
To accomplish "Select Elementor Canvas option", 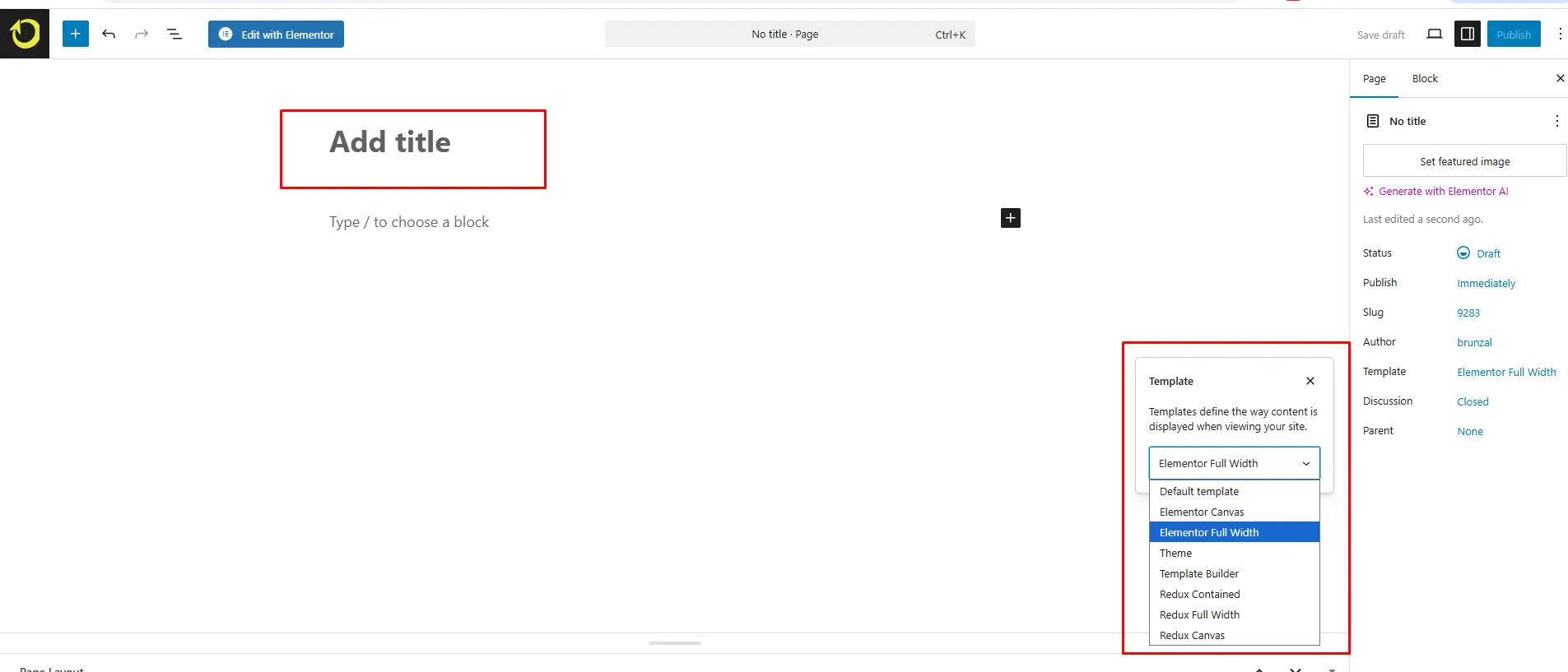I will click(1235, 512).
